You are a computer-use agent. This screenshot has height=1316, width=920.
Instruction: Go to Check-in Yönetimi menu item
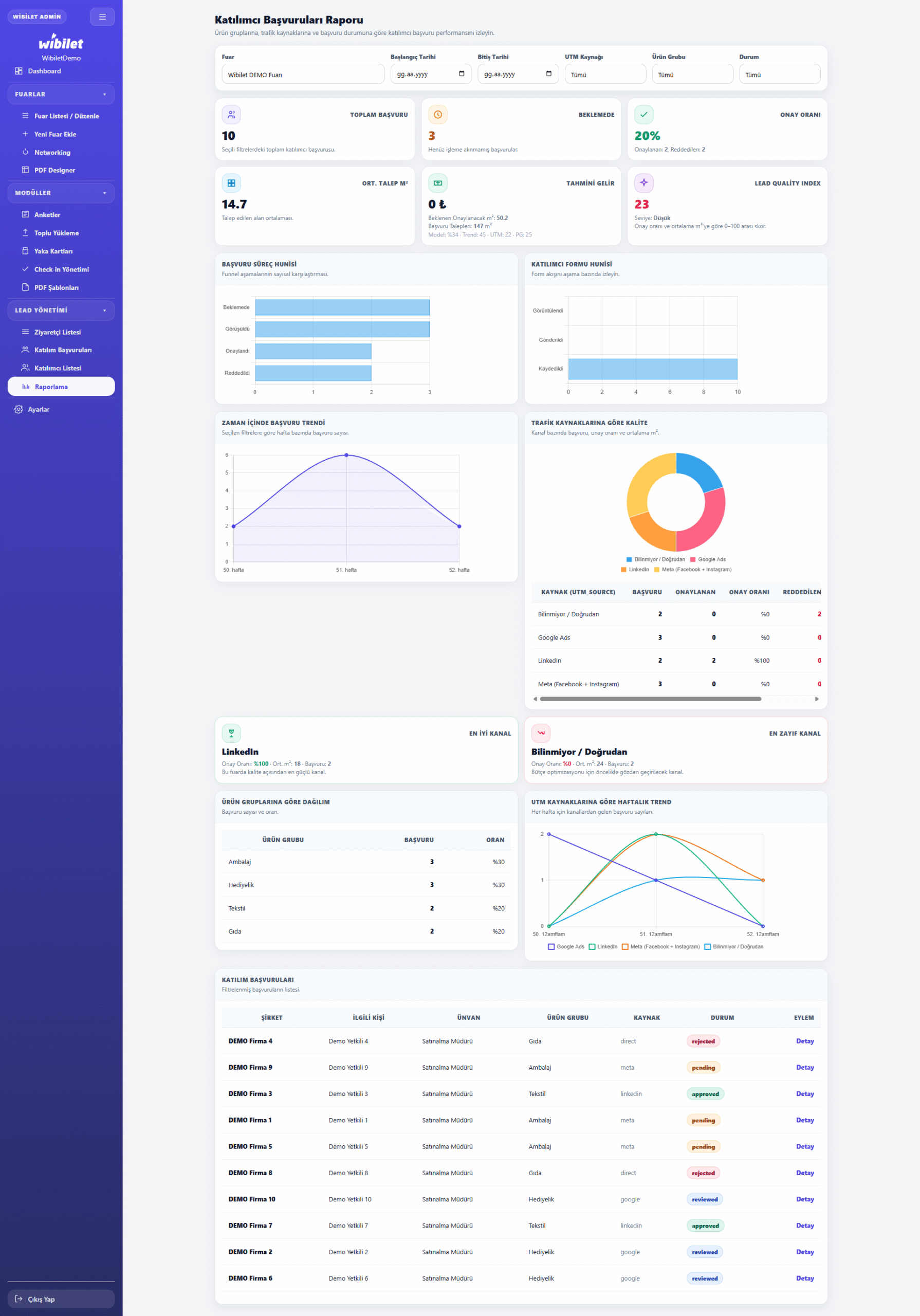click(x=61, y=269)
